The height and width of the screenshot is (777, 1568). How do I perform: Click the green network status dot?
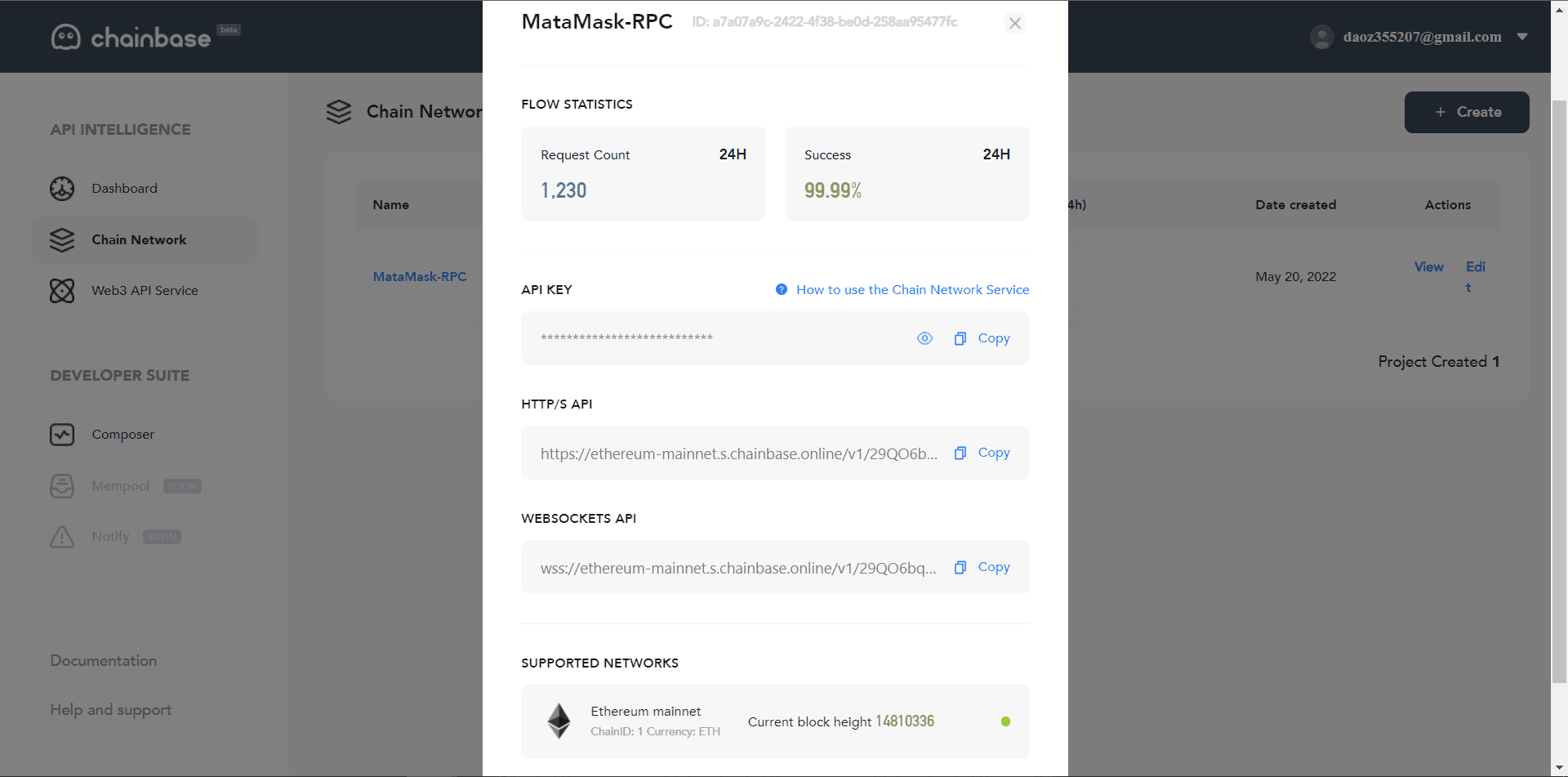(x=1005, y=721)
